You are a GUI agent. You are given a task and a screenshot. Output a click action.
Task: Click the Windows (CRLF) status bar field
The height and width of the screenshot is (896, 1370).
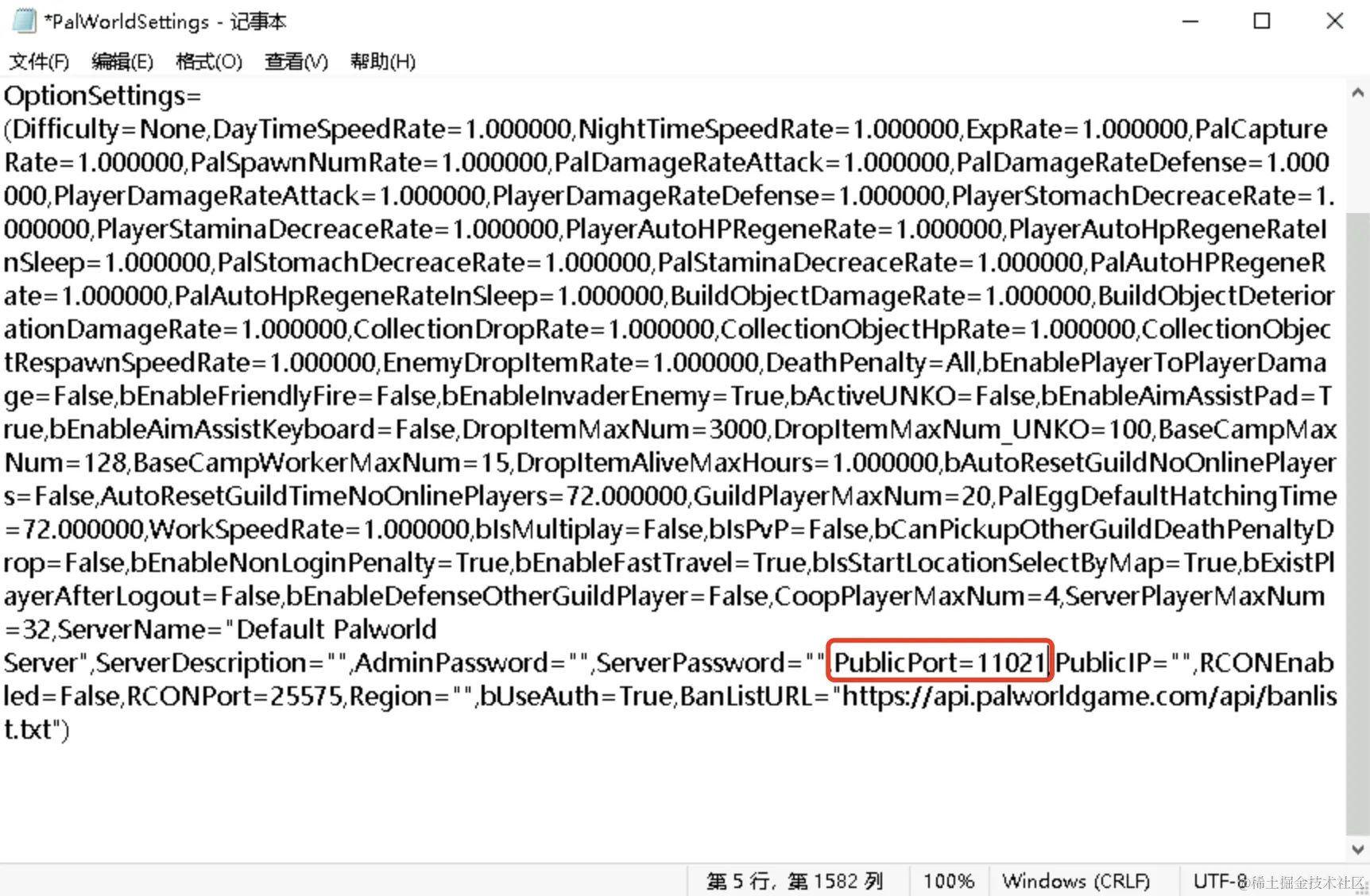[x=1076, y=881]
